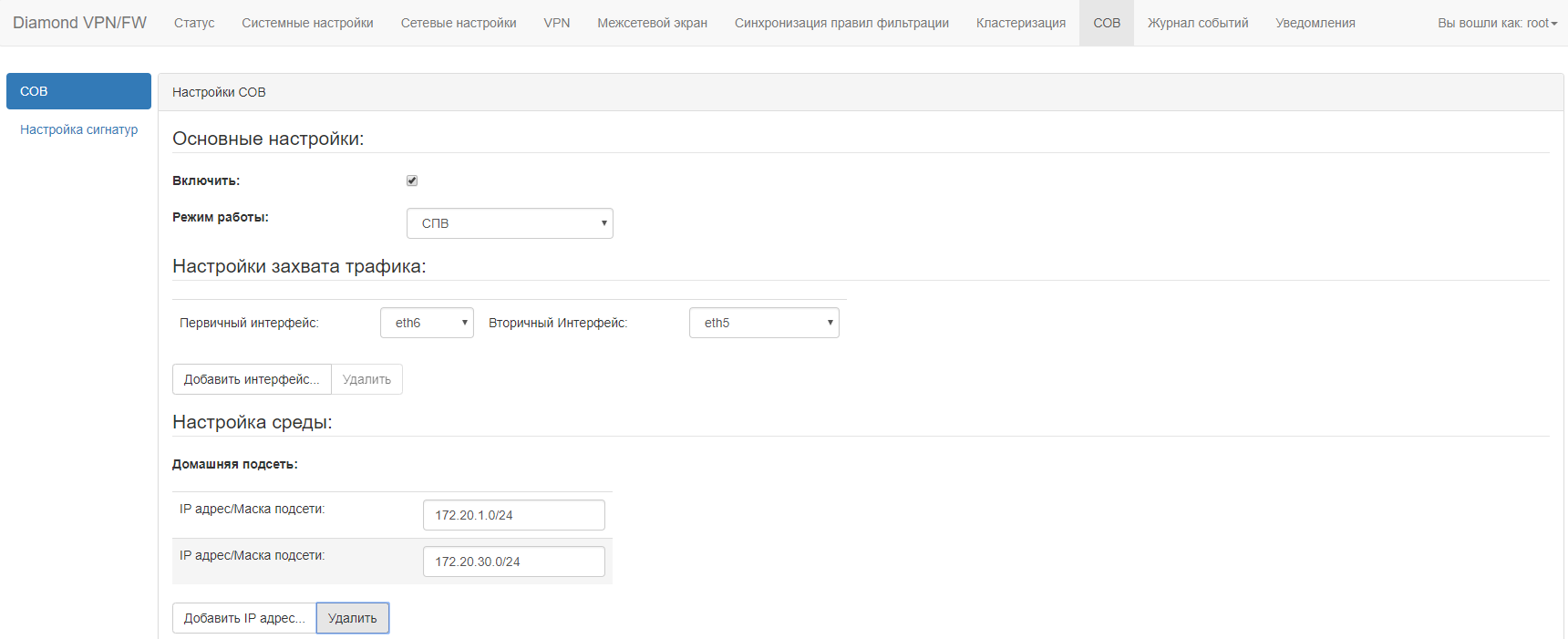This screenshot has width=1568, height=639.
Task: Click the Добавить IP адрес button
Action: (x=244, y=618)
